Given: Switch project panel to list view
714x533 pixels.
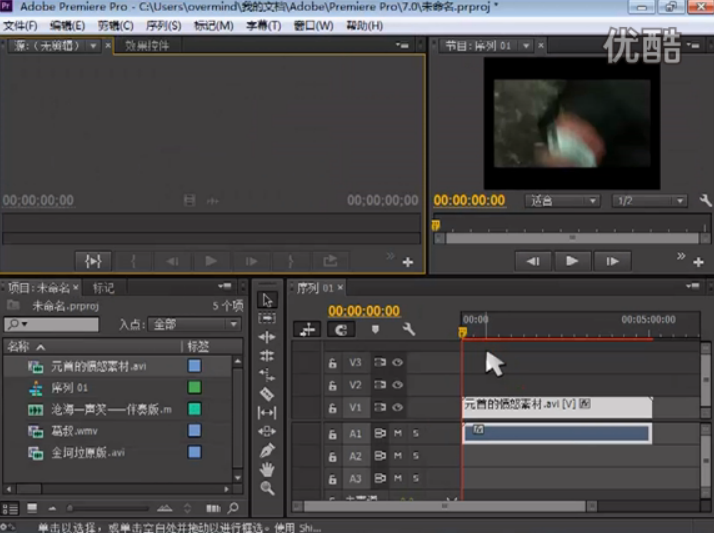Looking at the screenshot, I should pyautogui.click(x=10, y=508).
